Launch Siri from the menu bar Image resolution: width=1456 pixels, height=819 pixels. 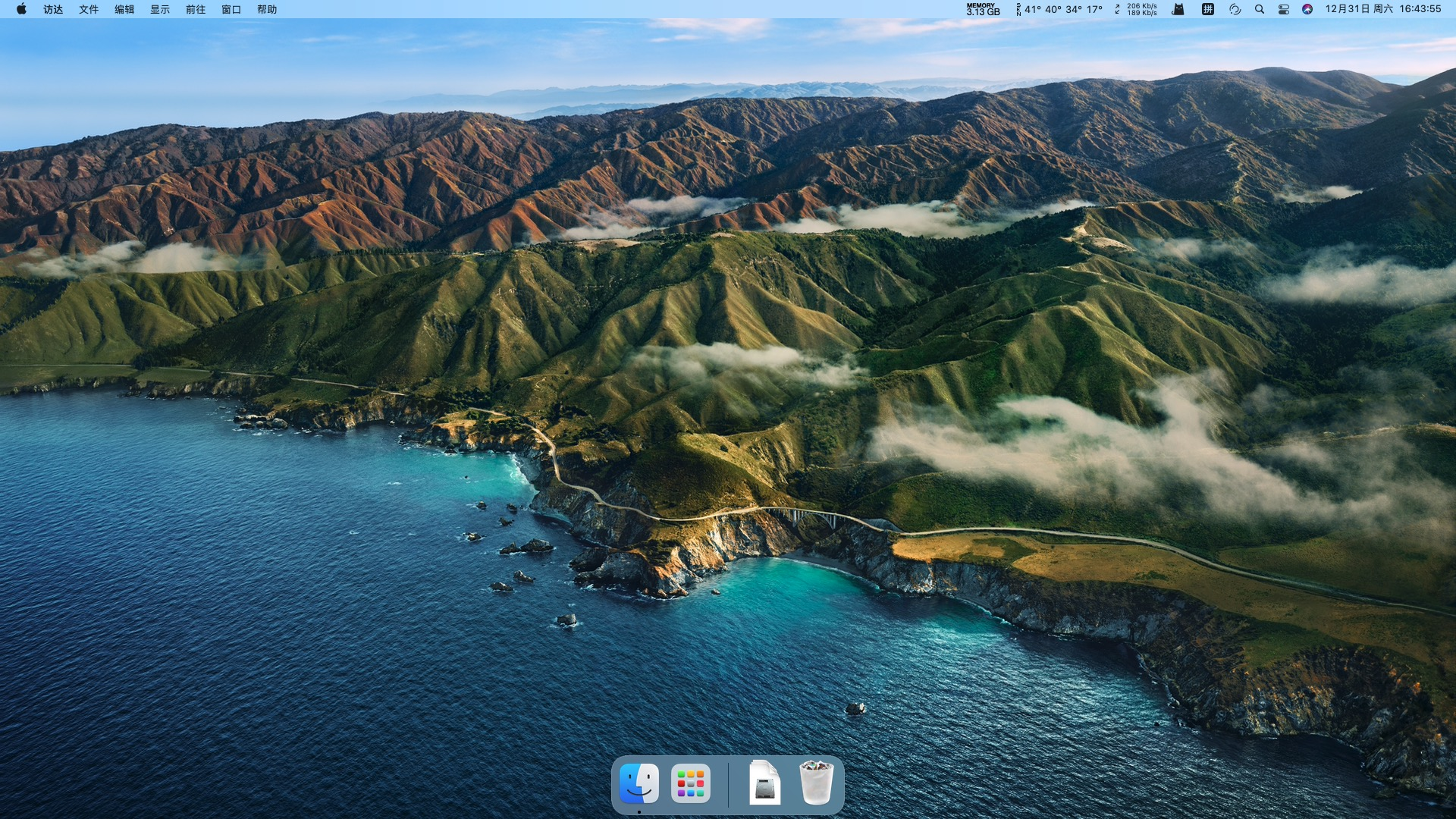point(1307,9)
